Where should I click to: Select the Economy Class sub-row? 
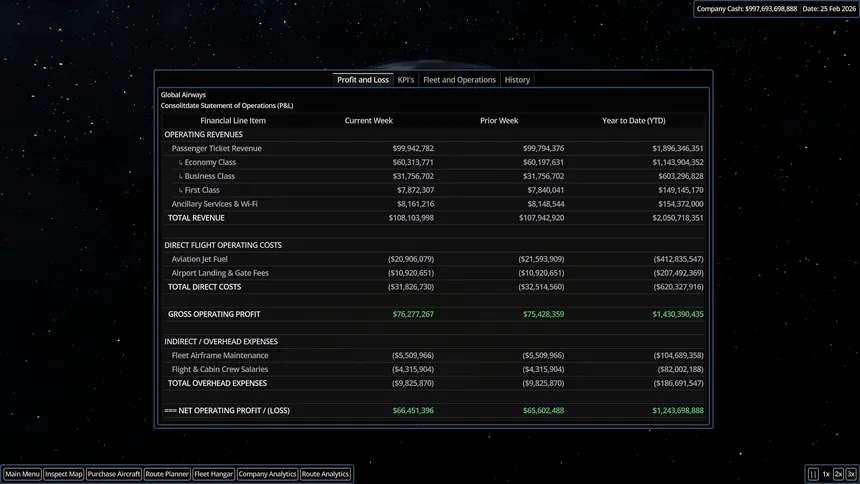tap(434, 162)
